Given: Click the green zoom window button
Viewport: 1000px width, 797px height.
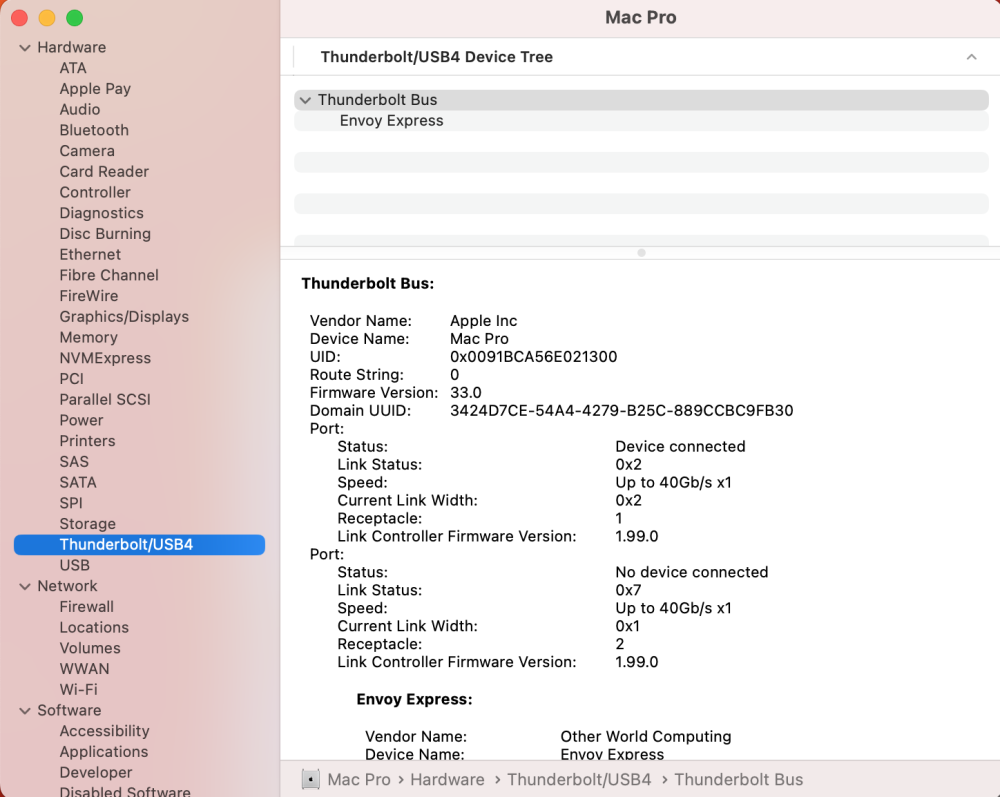Looking at the screenshot, I should click(x=75, y=18).
